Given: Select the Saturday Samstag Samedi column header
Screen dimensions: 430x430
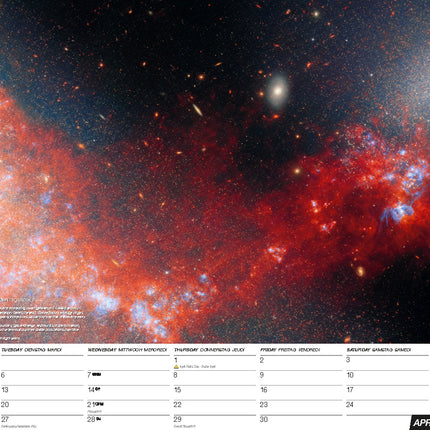Looking at the screenshot, I should tap(378, 350).
